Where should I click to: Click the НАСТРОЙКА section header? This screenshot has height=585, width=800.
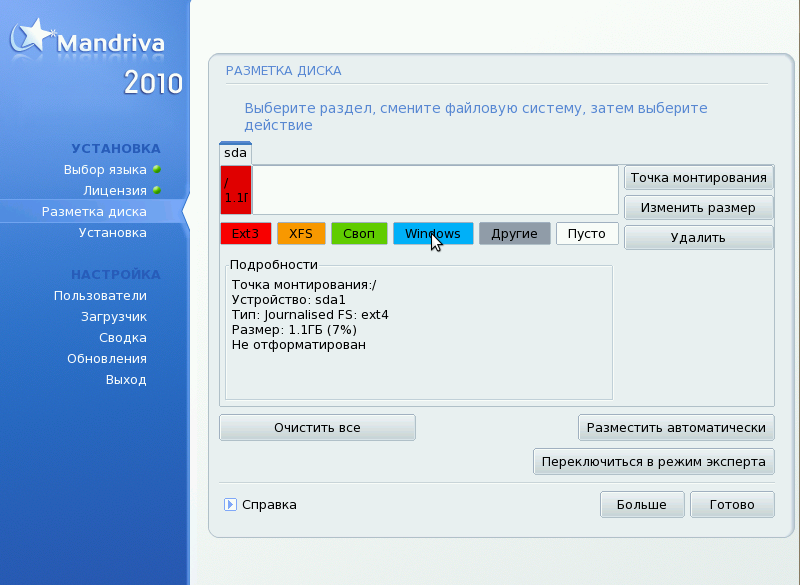click(116, 274)
